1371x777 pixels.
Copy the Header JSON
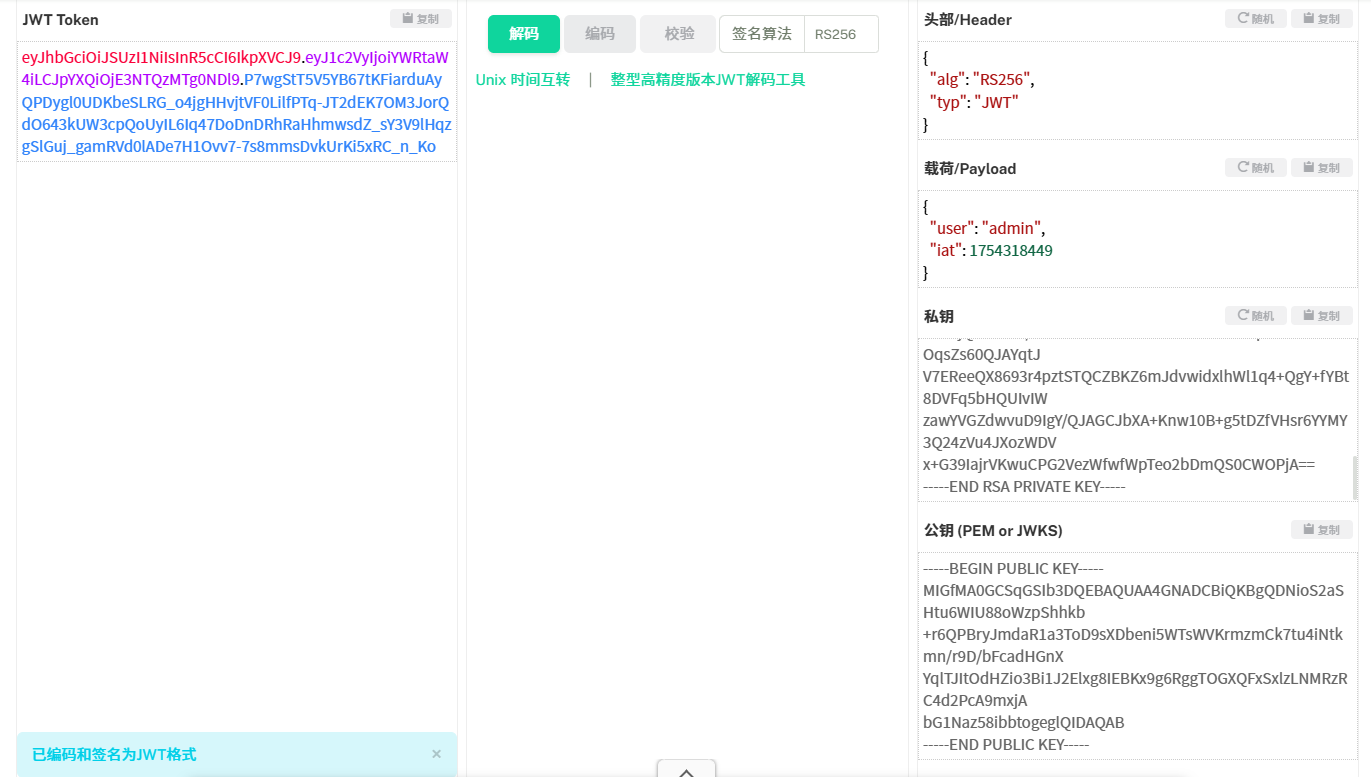[1321, 18]
